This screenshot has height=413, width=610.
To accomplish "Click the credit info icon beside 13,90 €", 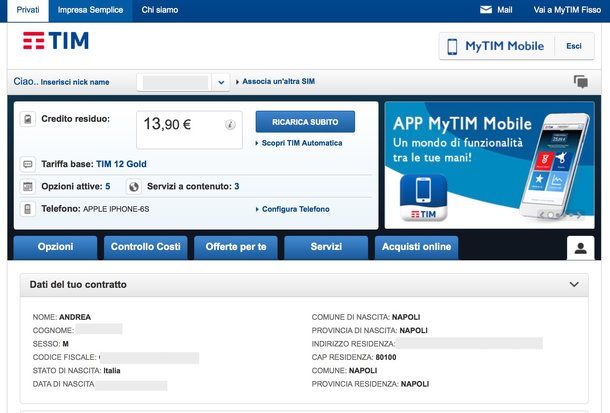I will pyautogui.click(x=230, y=125).
